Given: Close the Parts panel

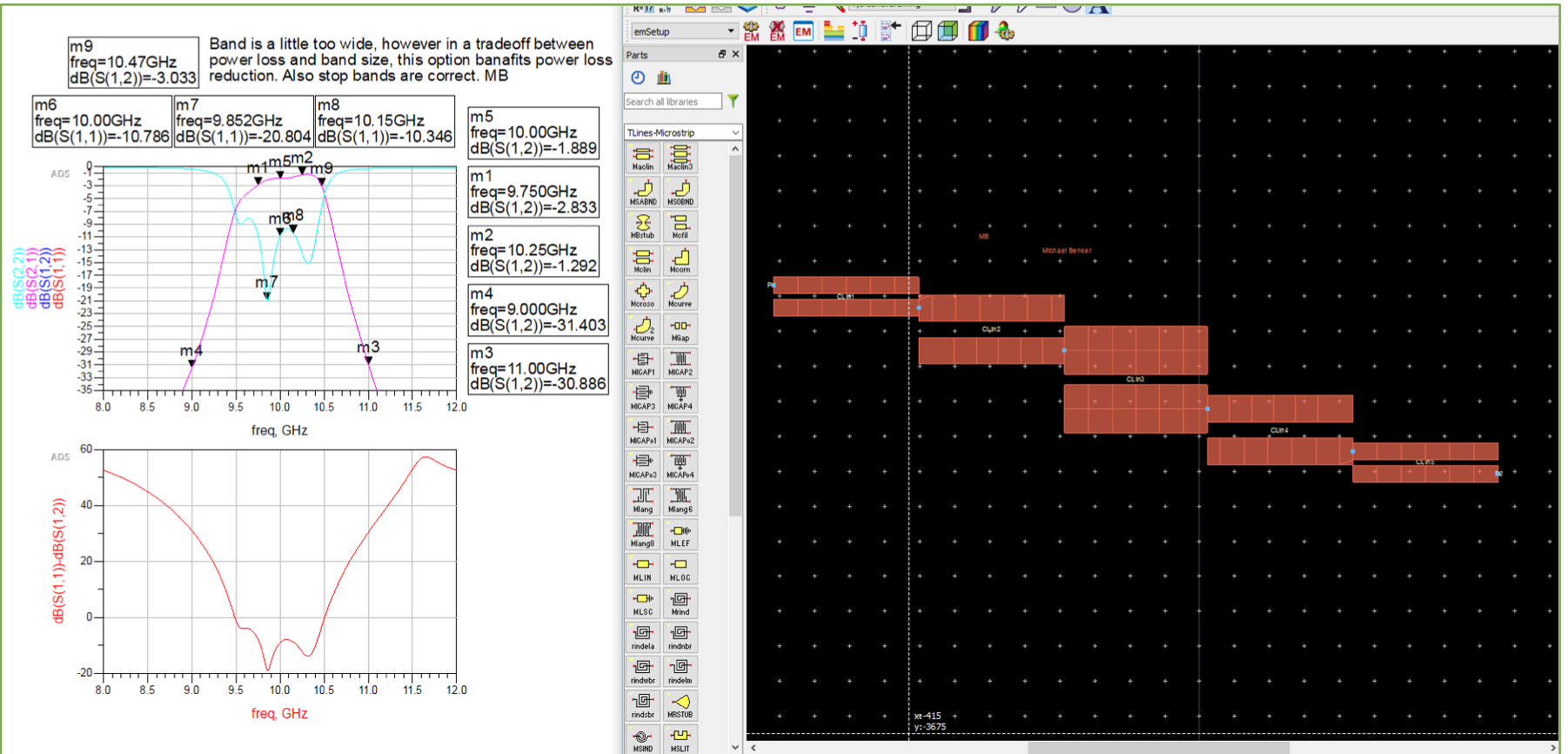Looking at the screenshot, I should point(736,54).
